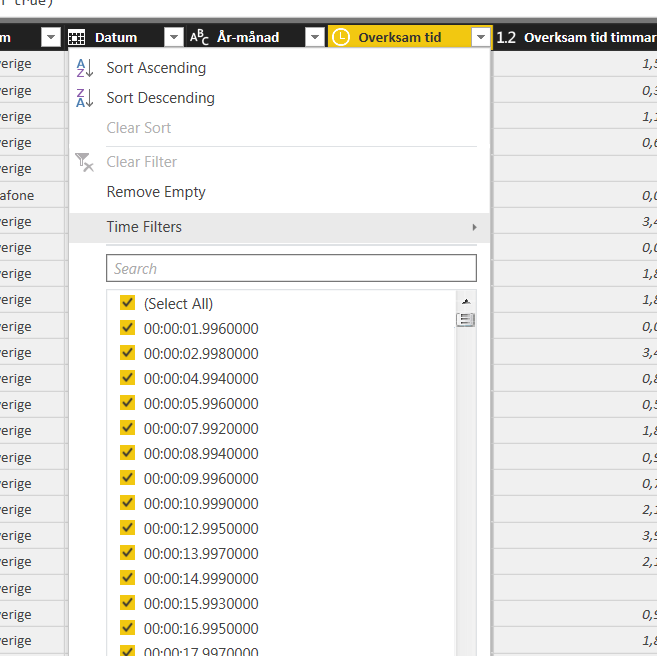Close the Overksam tid filter dropdown arrow

pyautogui.click(x=481, y=37)
